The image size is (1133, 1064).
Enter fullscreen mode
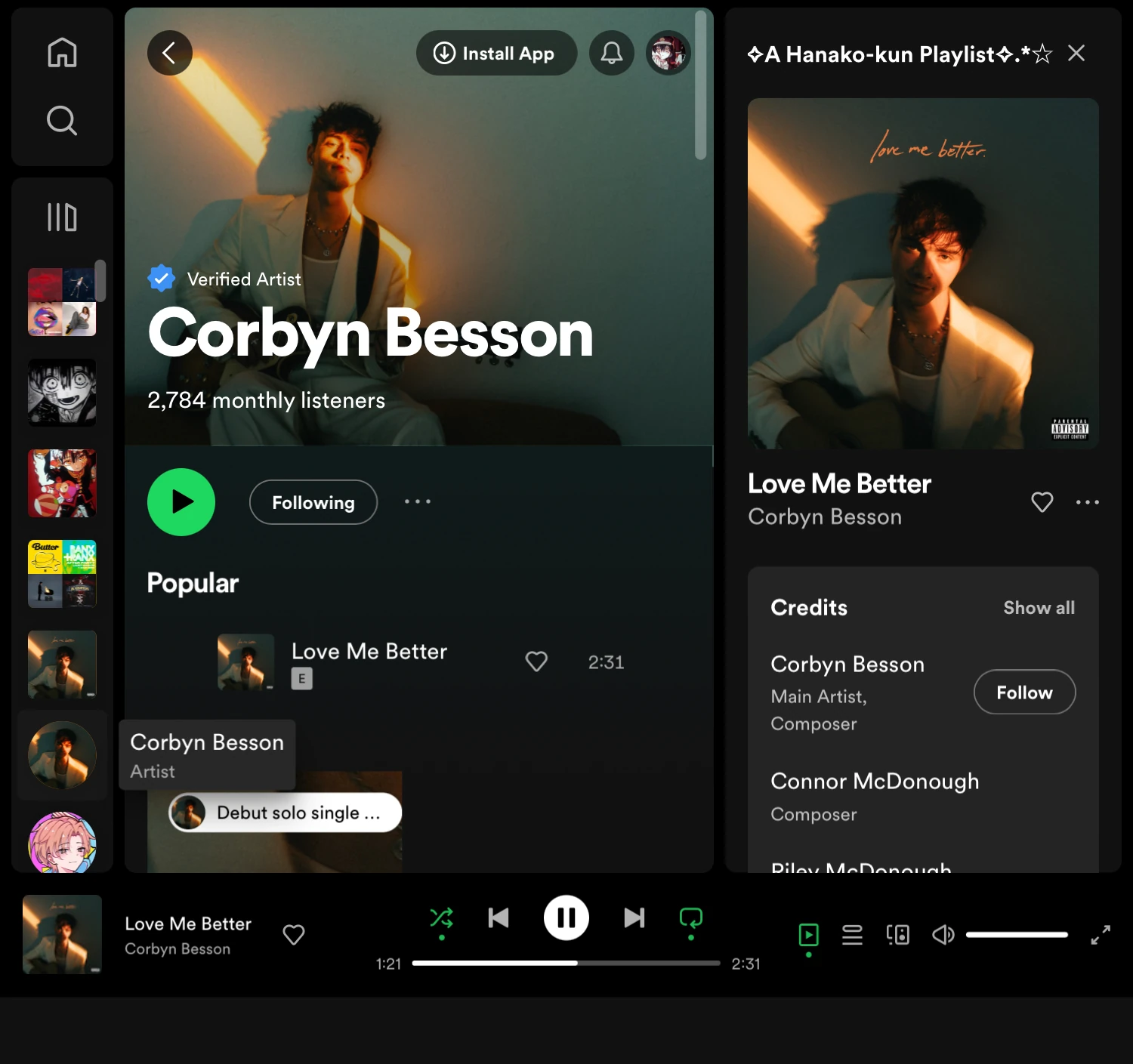click(x=1101, y=936)
